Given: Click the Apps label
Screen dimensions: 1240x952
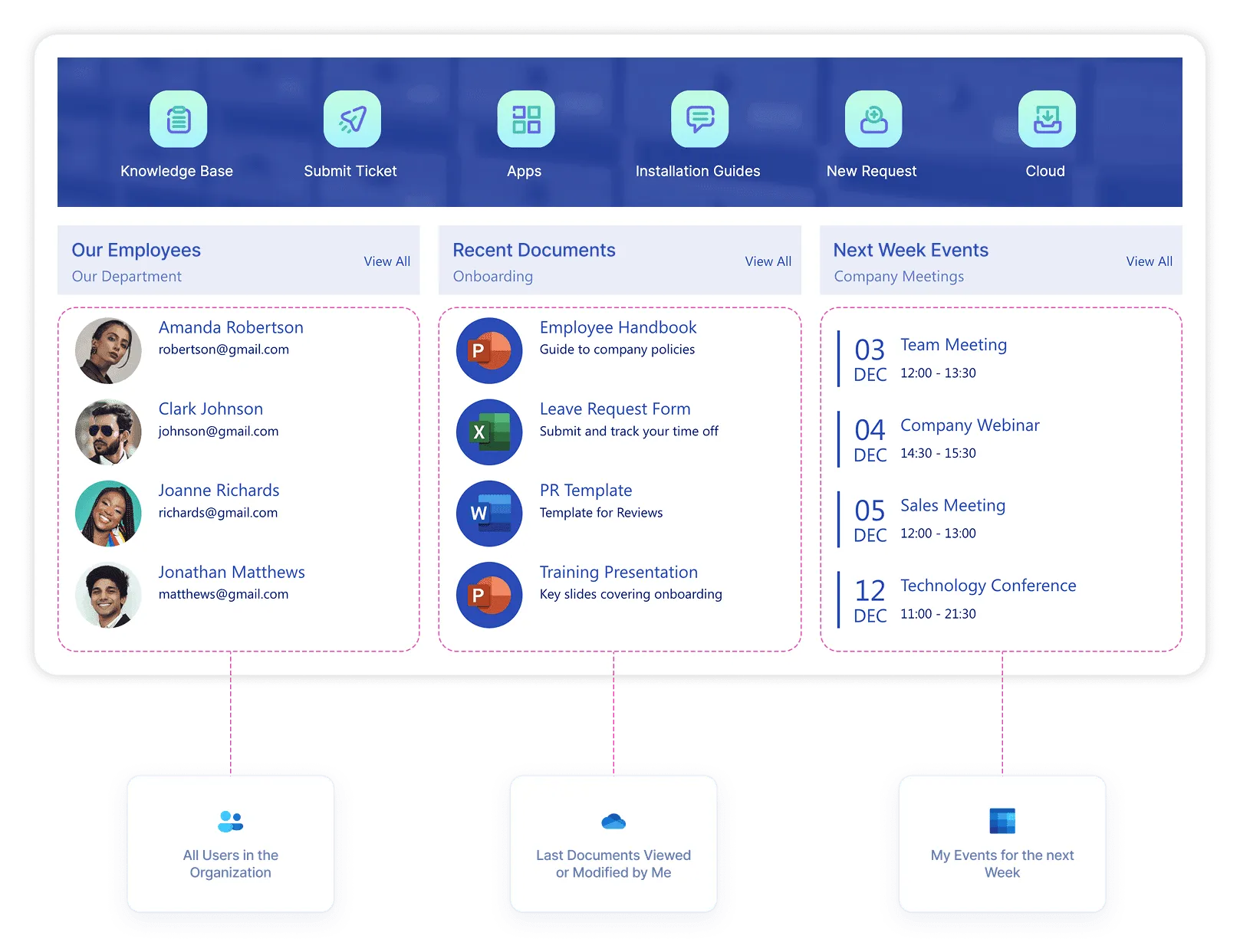Looking at the screenshot, I should pos(525,171).
